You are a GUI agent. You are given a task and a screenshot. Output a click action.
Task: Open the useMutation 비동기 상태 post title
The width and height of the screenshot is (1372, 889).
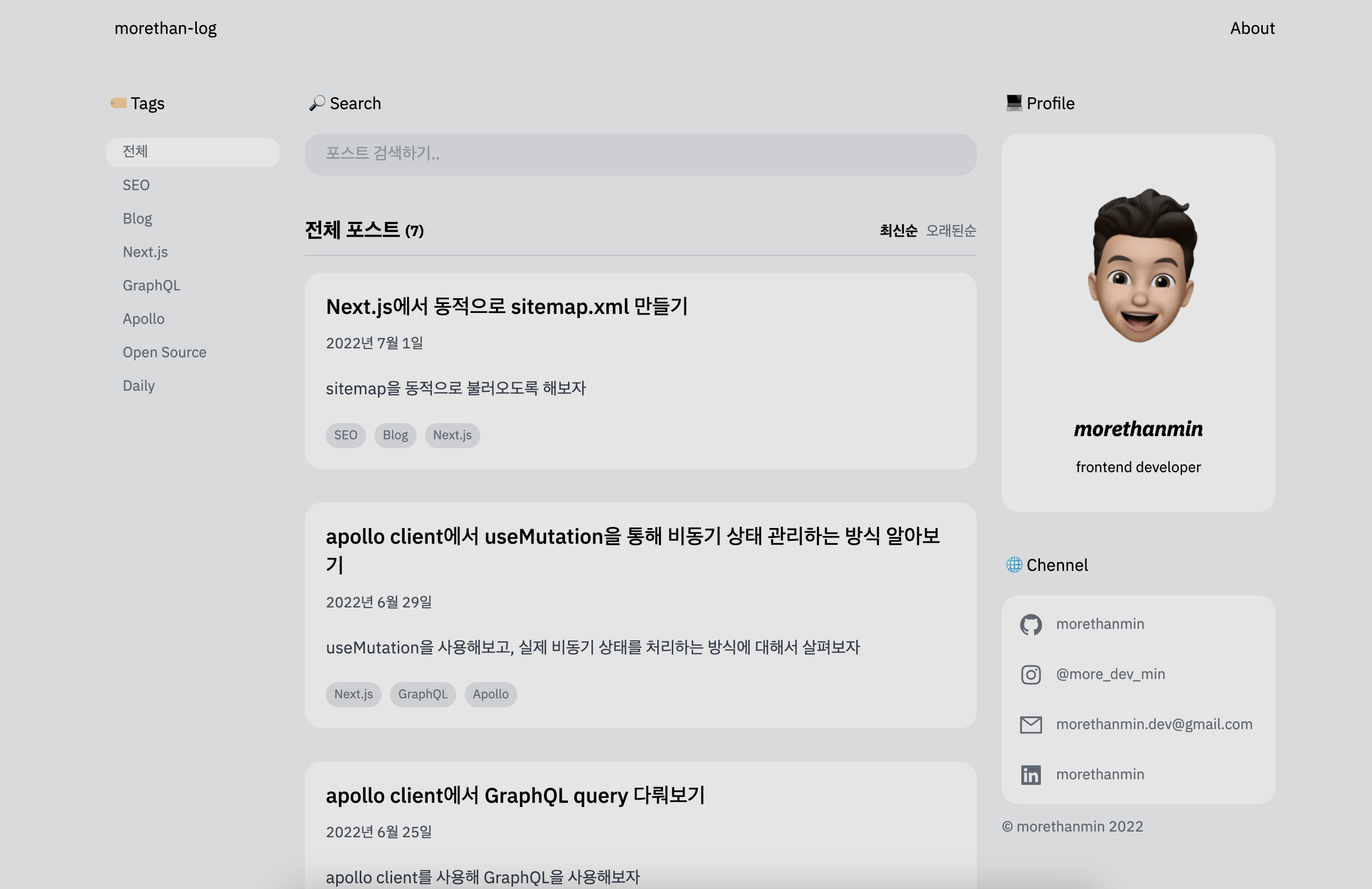(633, 550)
